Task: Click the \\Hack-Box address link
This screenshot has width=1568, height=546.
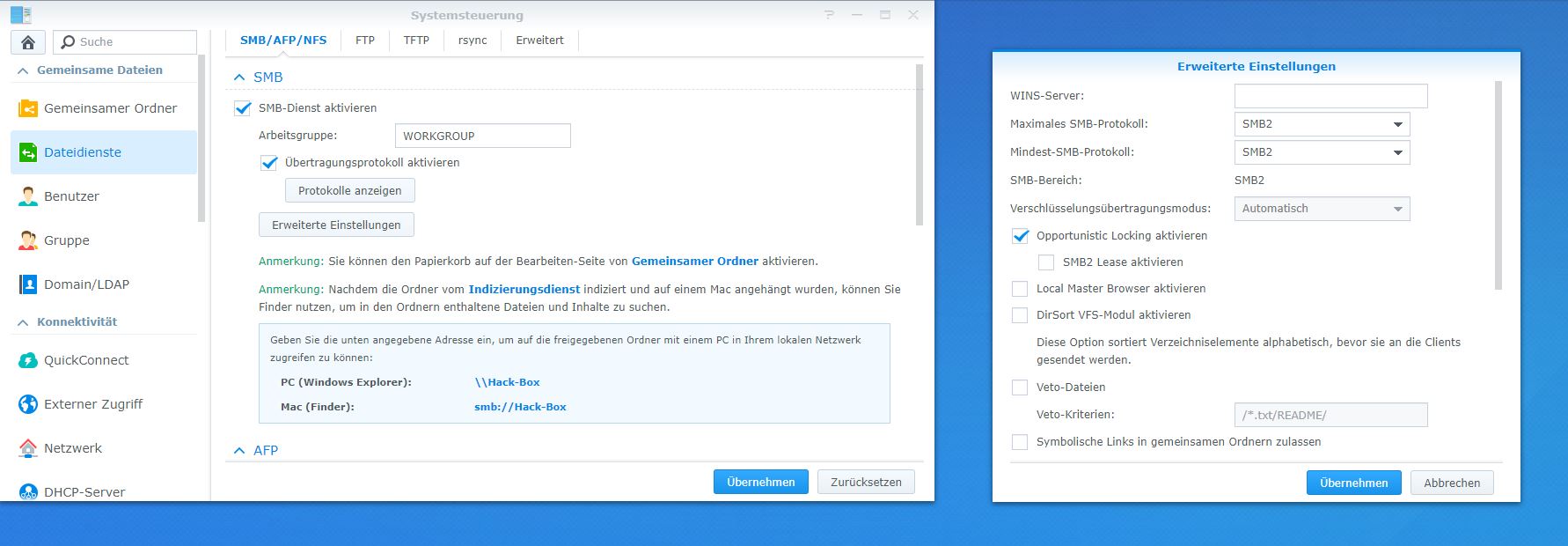Action: [x=508, y=383]
